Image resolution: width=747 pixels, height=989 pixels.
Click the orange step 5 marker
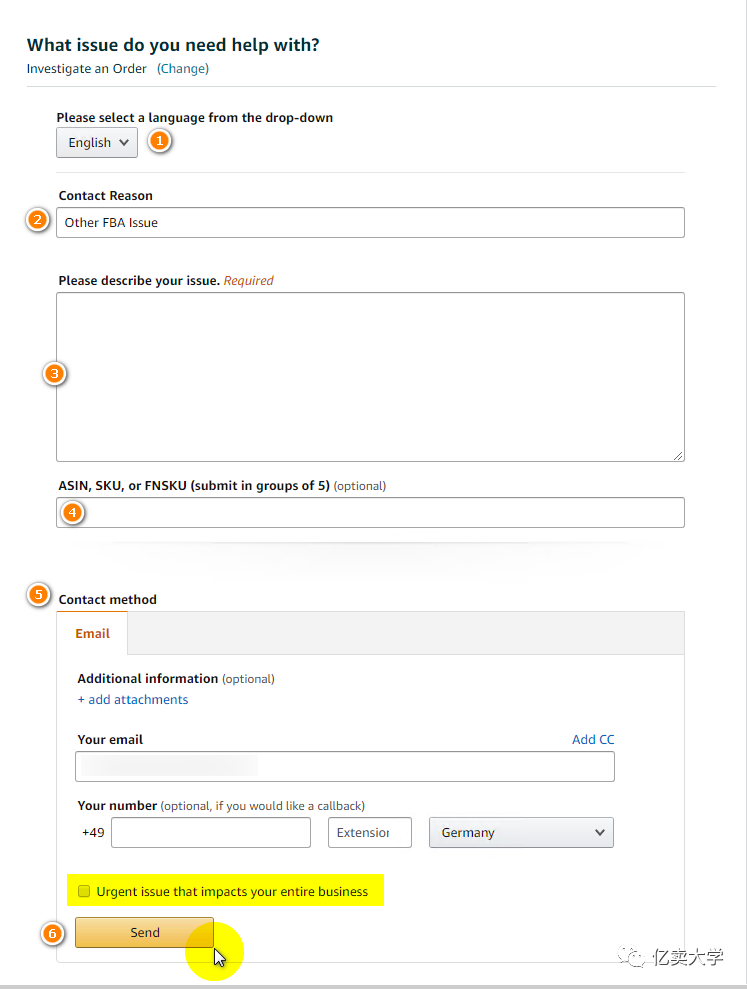[x=38, y=595]
